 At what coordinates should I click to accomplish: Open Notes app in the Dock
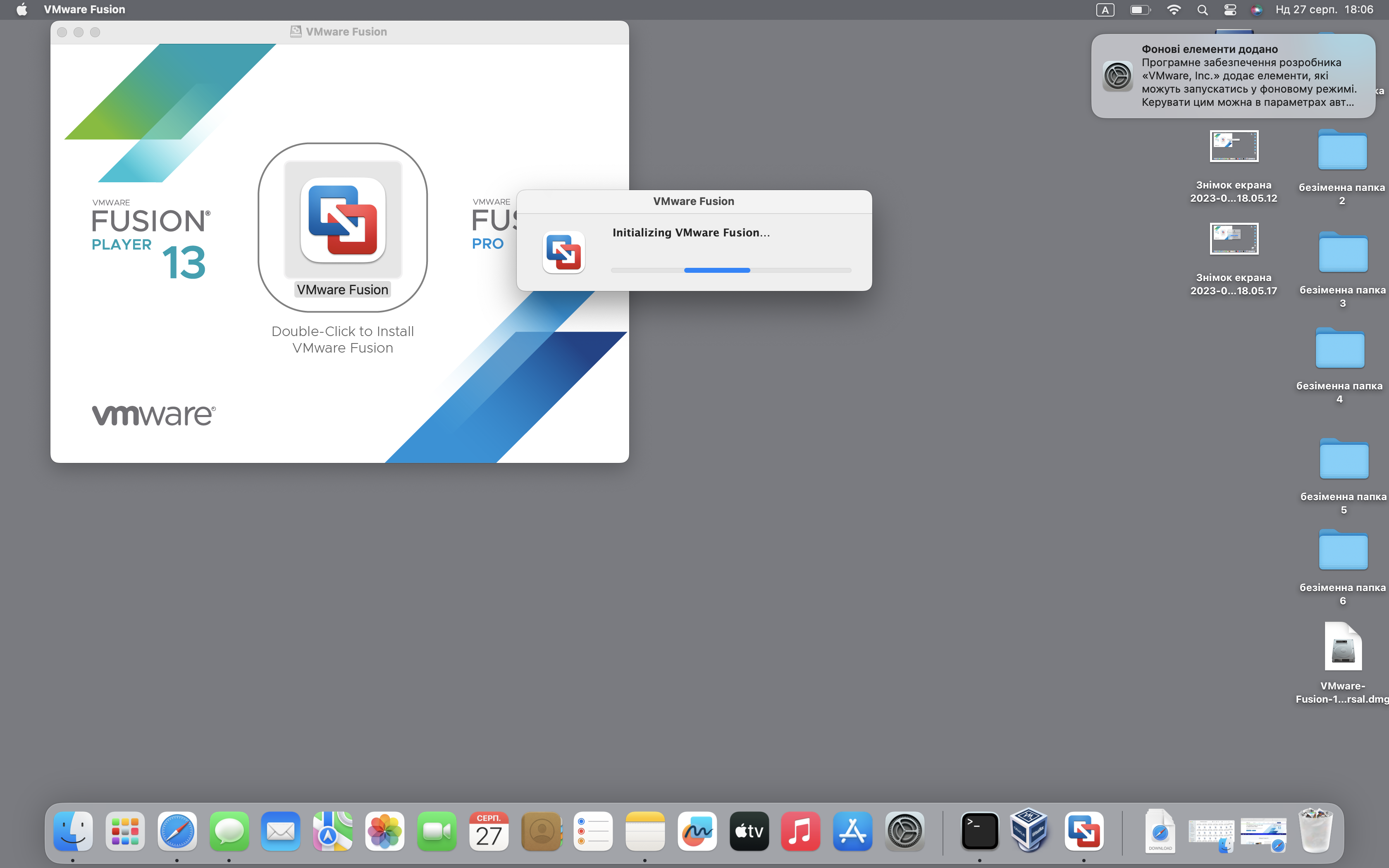[x=645, y=831]
